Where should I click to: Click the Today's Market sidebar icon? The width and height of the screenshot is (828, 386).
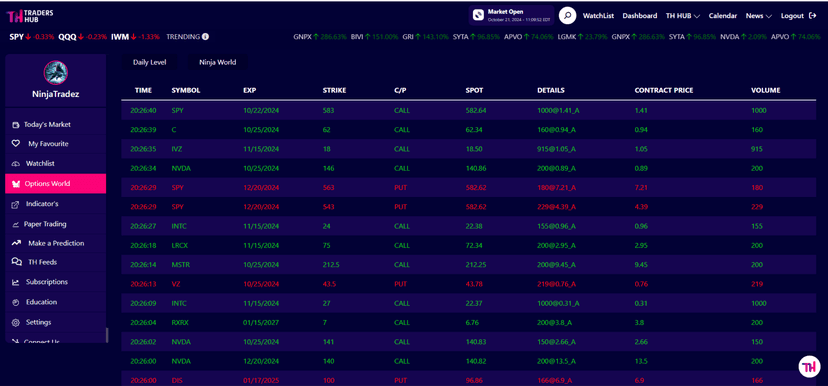(16, 125)
